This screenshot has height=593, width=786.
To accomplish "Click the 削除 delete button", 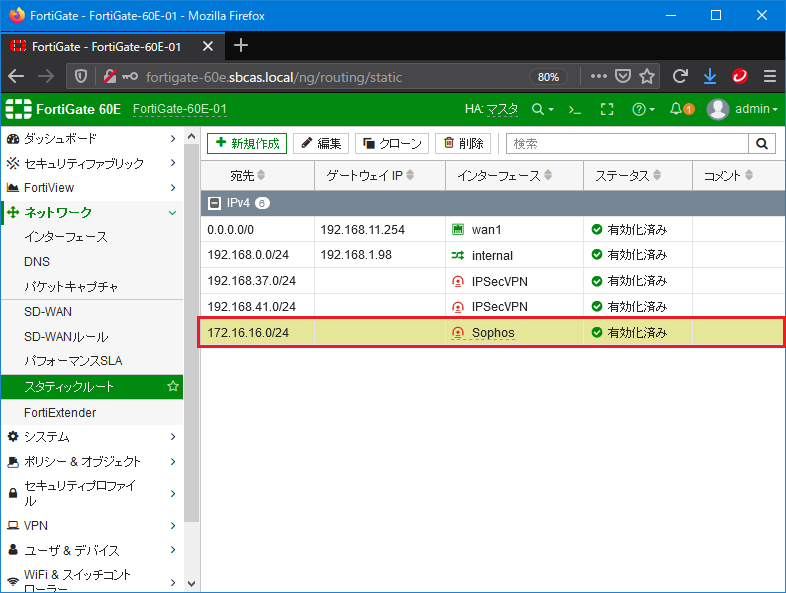I will tap(463, 143).
